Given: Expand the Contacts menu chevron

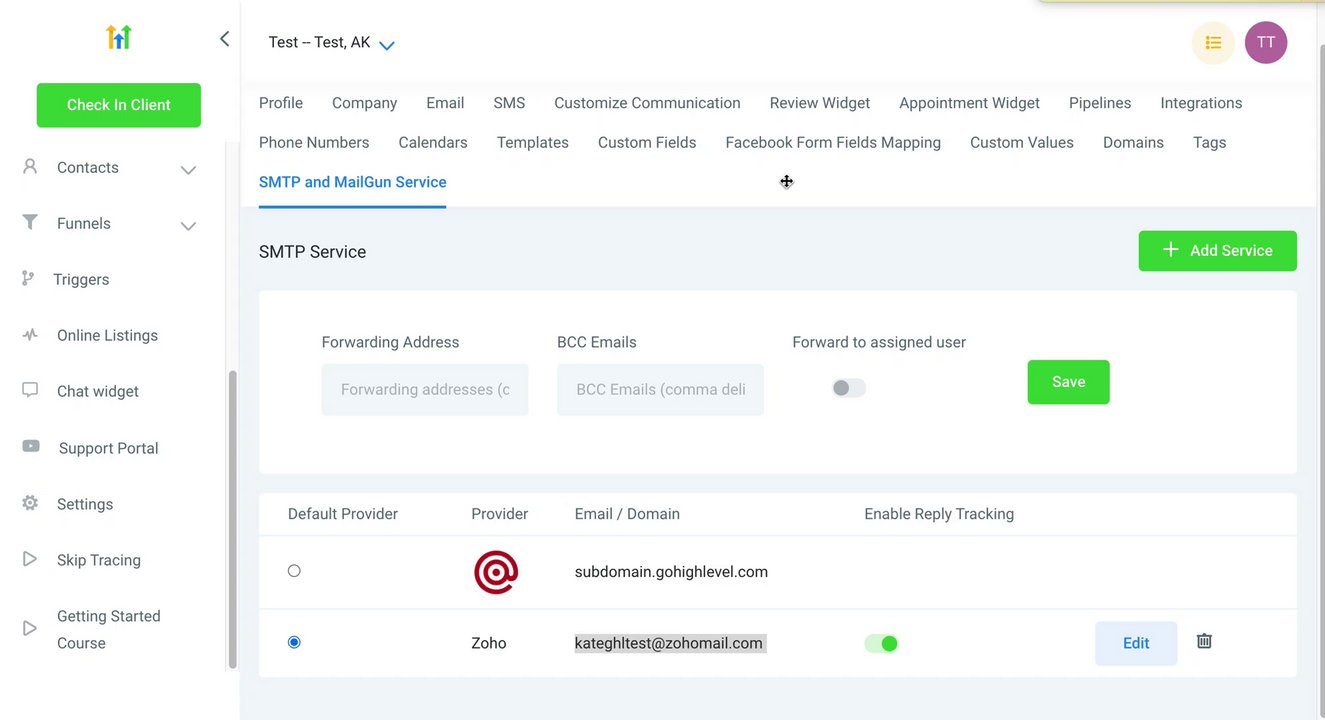Looking at the screenshot, I should [188, 170].
